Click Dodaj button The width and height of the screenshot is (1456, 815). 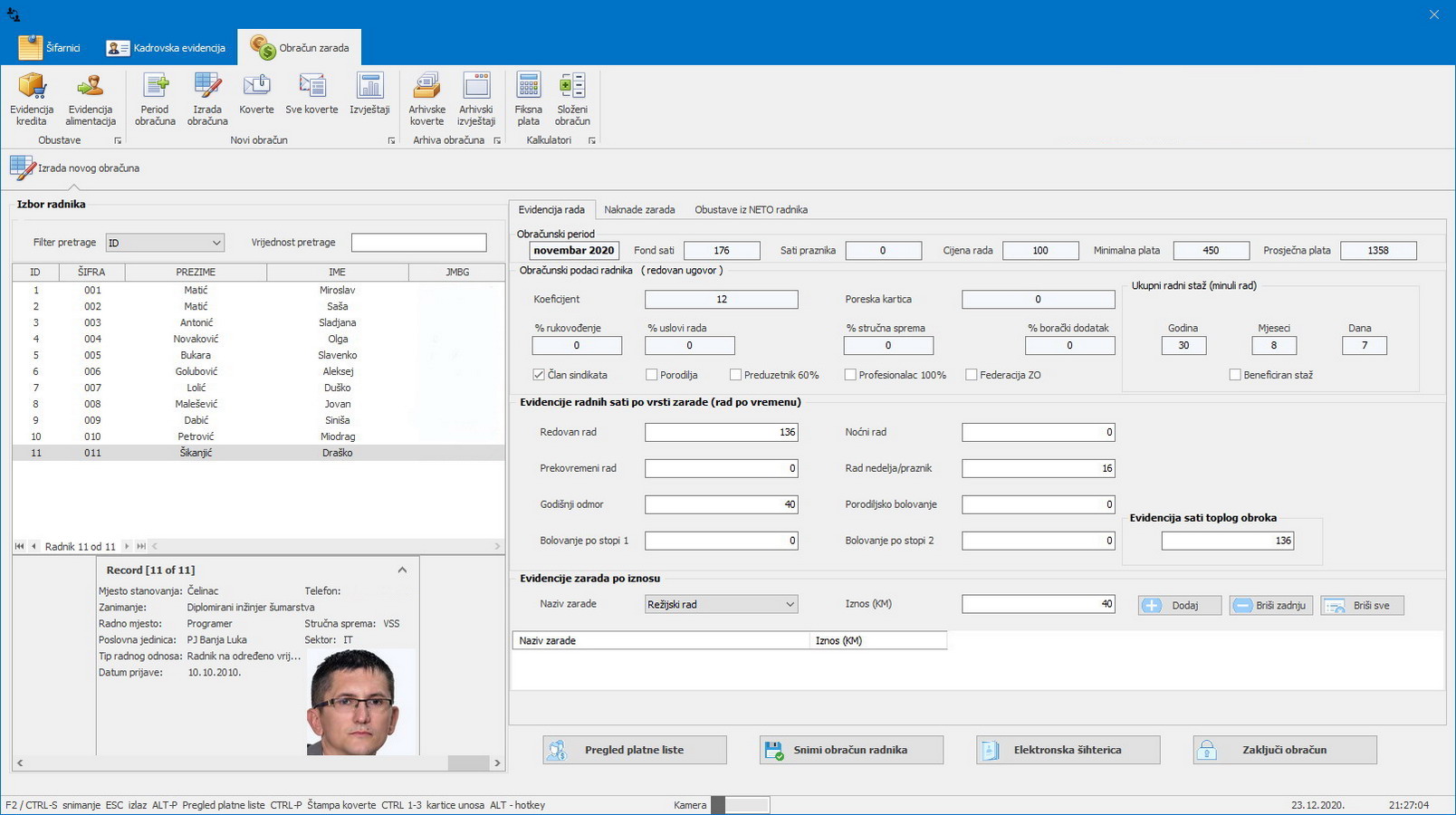[x=1180, y=605]
